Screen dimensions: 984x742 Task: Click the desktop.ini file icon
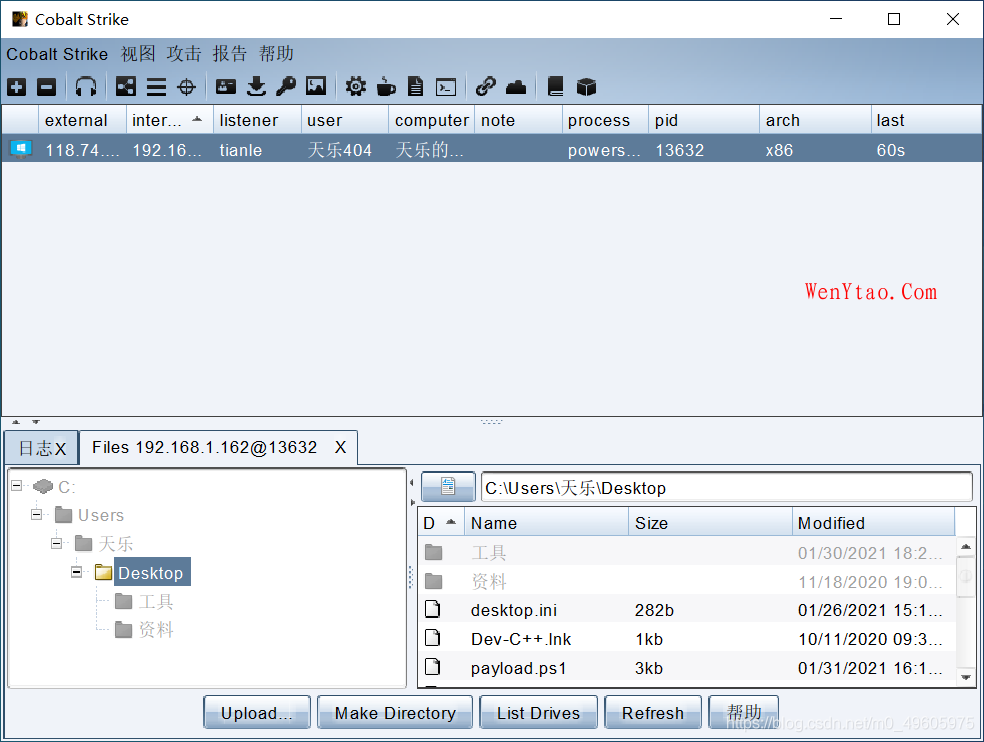432,609
